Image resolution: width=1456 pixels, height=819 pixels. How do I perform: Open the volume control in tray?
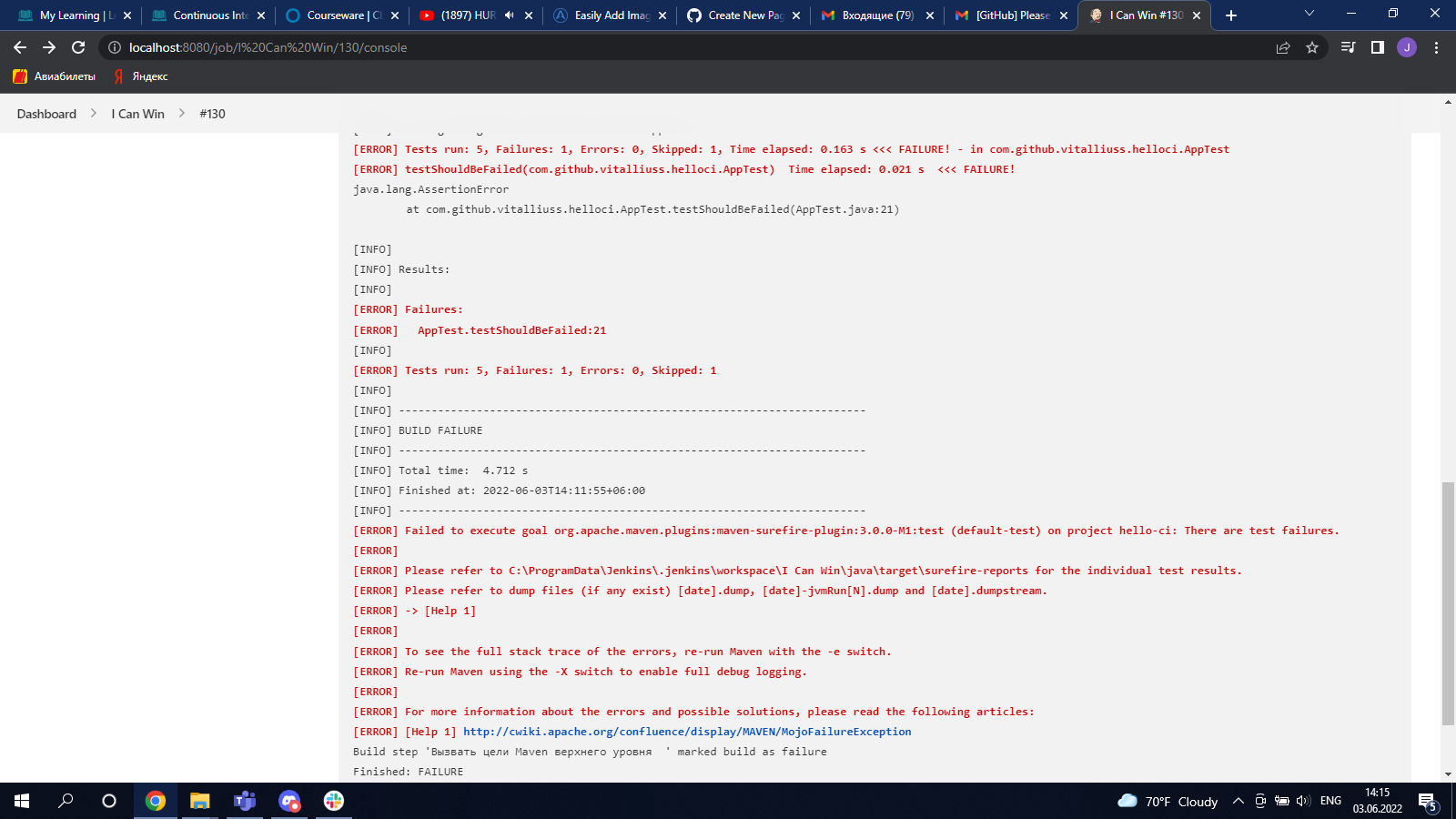1303,801
